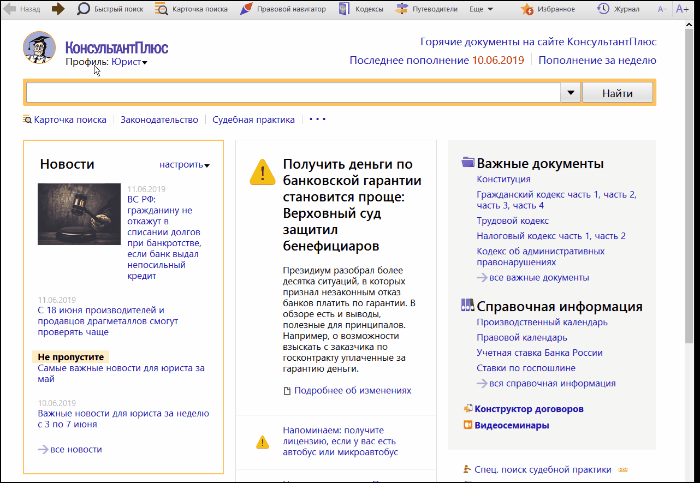
Task: Click the Получить деньги по банковской гарантии headline
Action: [352, 205]
